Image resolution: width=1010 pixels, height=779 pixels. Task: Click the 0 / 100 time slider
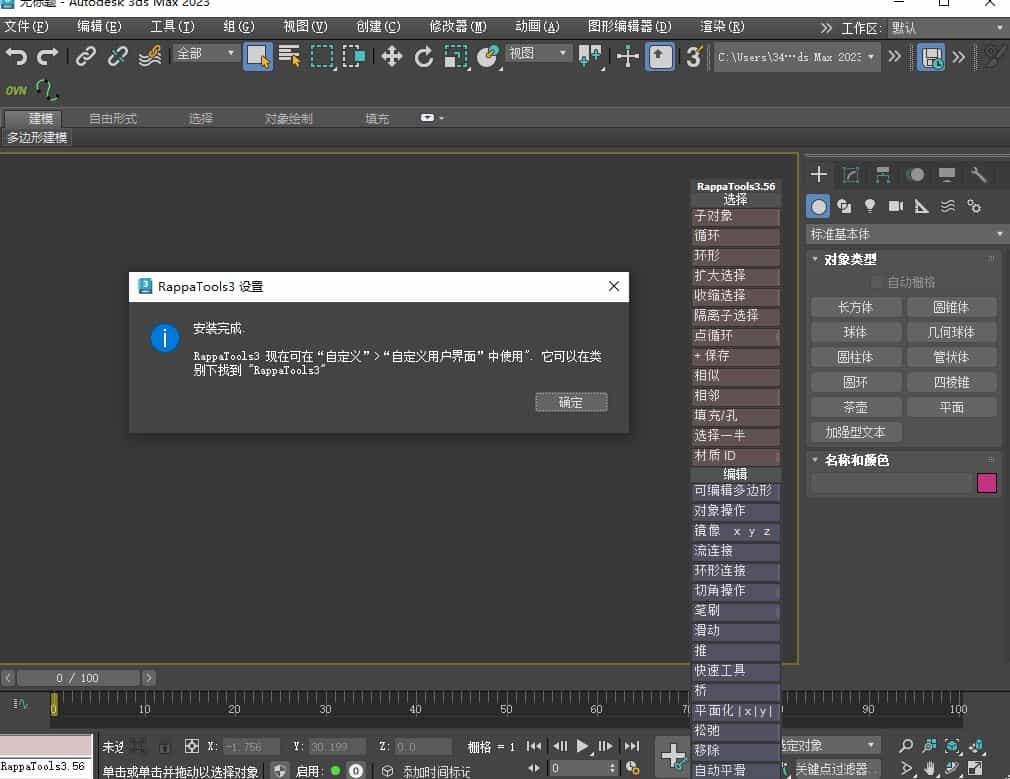(78, 678)
